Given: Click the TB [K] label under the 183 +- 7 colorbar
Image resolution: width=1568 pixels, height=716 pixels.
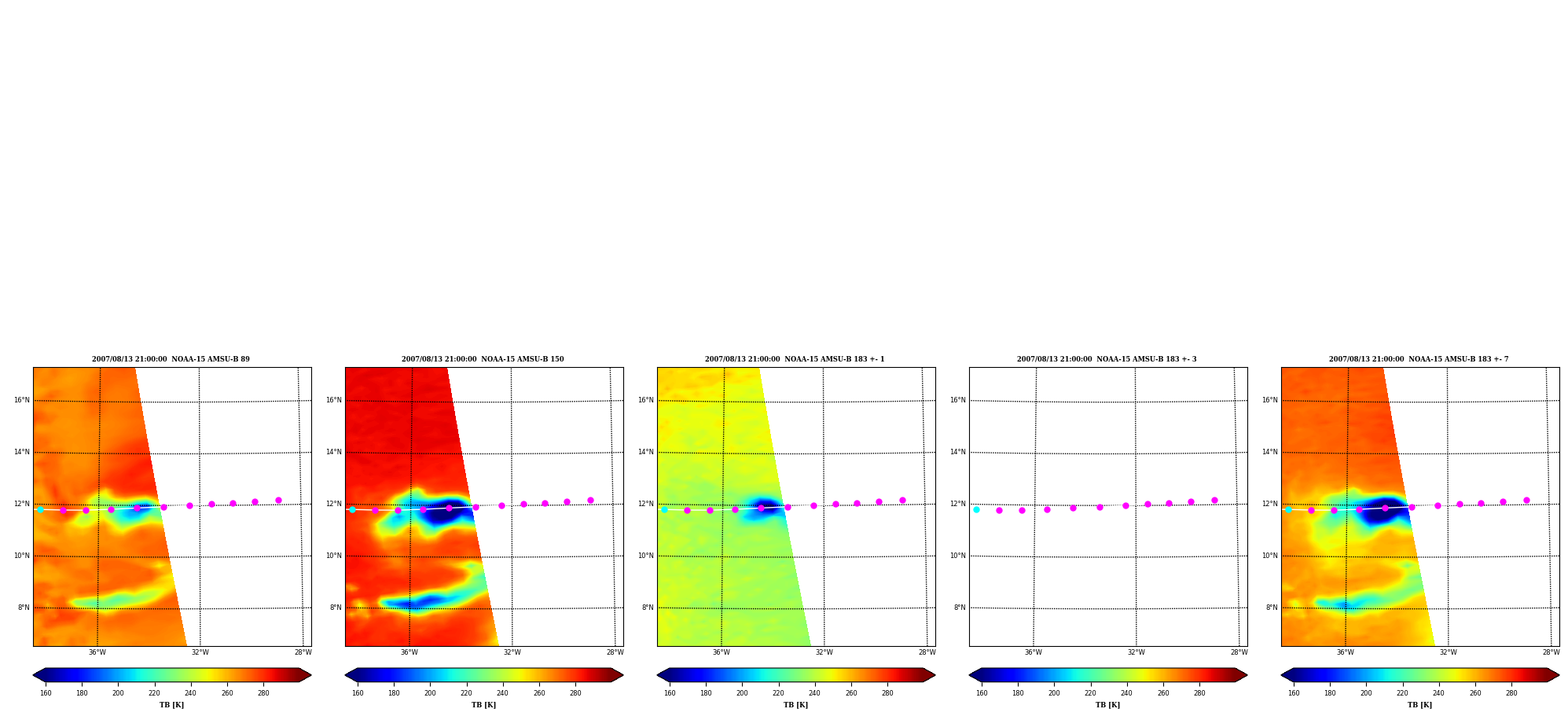Looking at the screenshot, I should click(1419, 705).
